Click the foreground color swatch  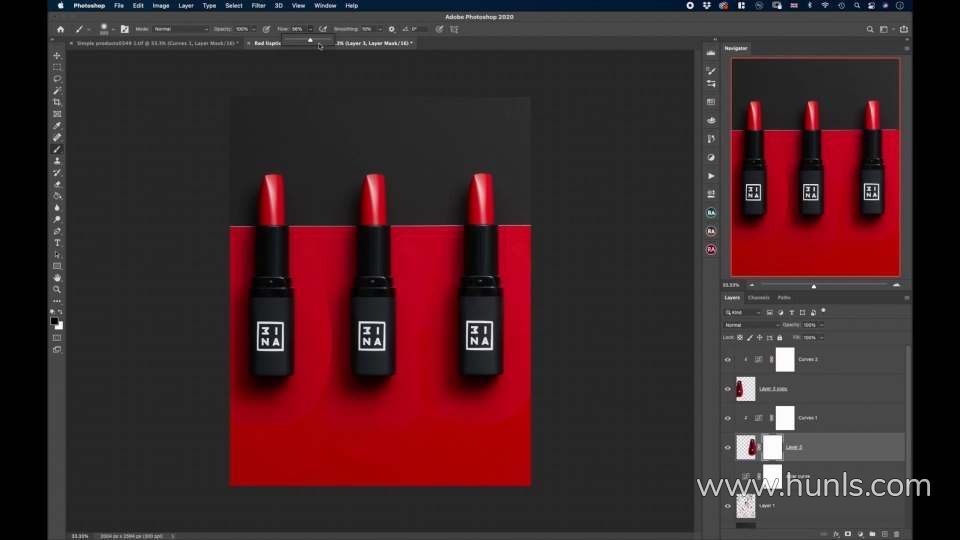click(55, 321)
